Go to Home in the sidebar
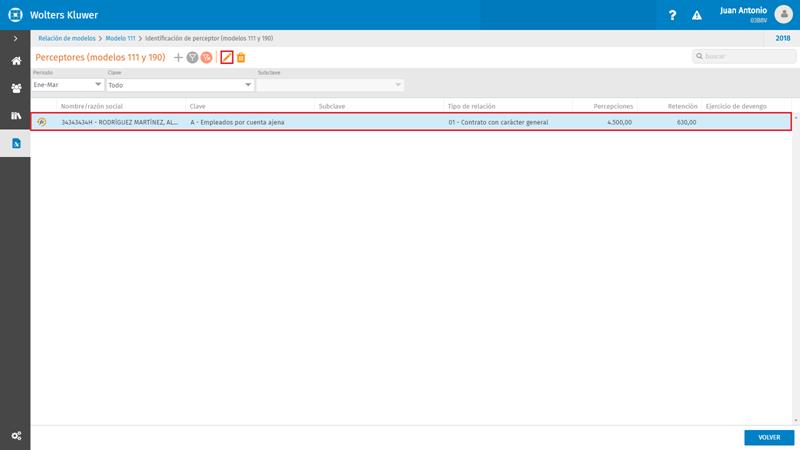The image size is (800, 450). coord(16,61)
